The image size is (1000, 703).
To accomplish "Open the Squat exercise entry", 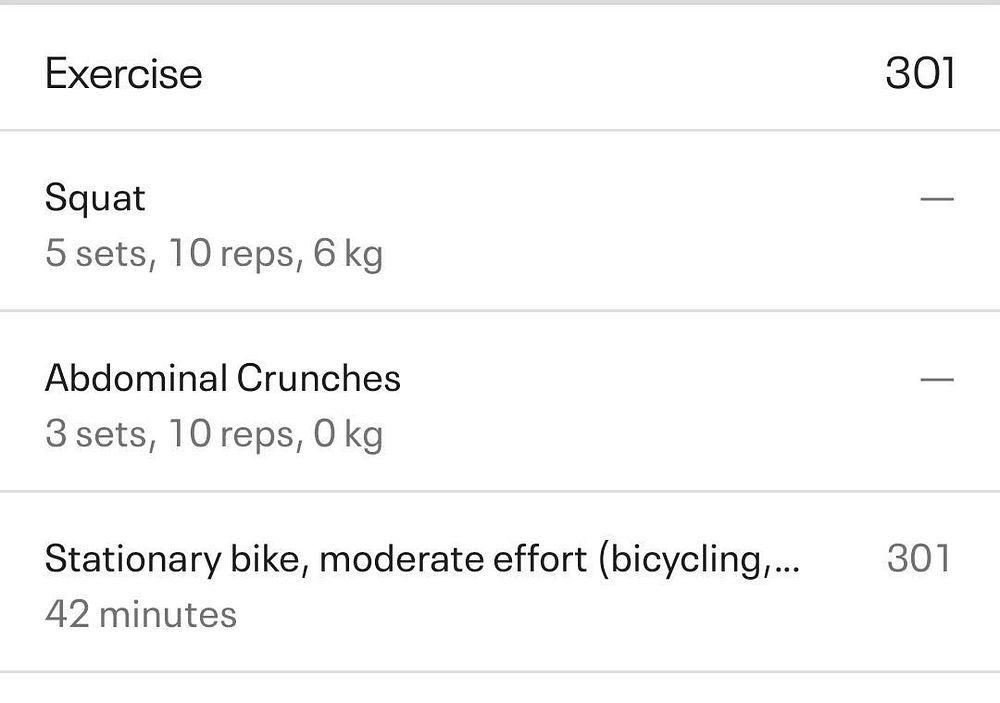I will [x=96, y=198].
